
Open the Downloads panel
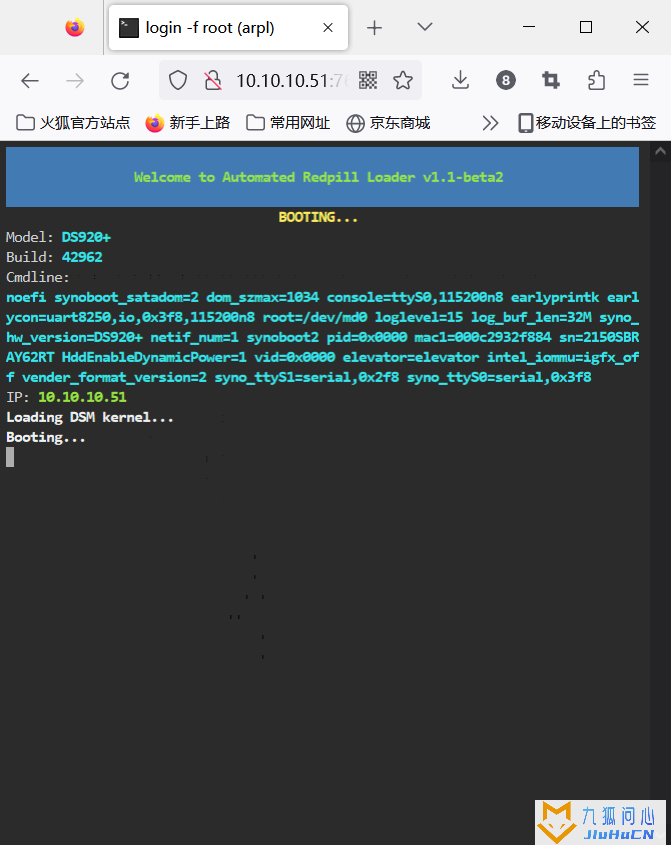[x=460, y=80]
